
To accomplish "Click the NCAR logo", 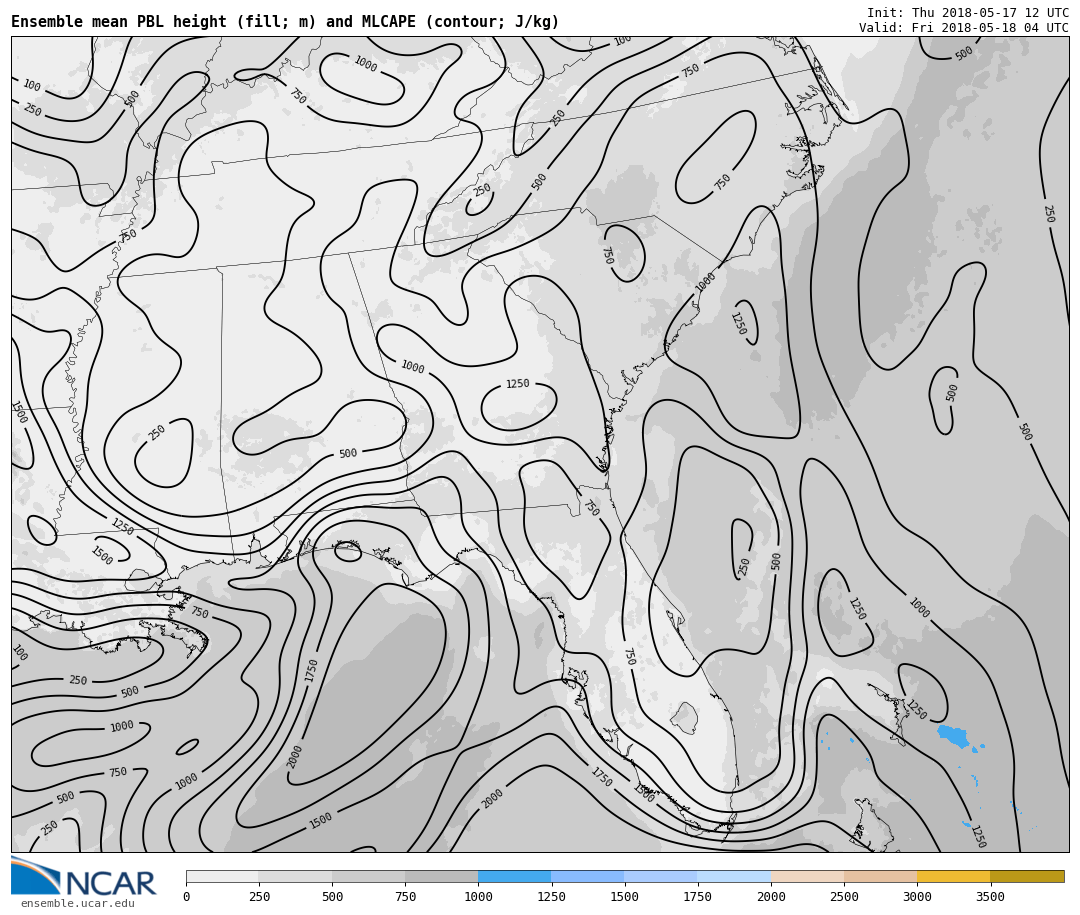I will pyautogui.click(x=83, y=876).
